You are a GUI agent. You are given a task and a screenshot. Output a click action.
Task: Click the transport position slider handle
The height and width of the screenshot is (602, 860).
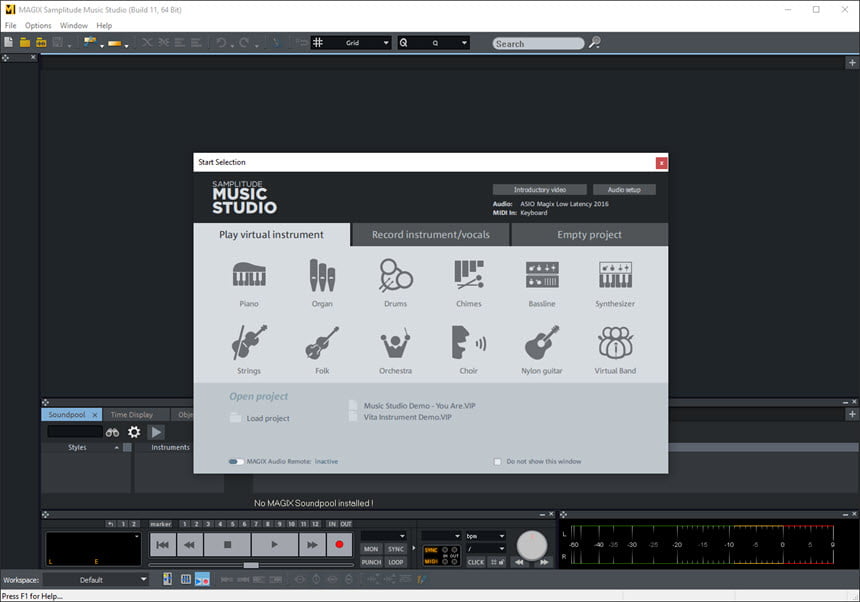[x=251, y=565]
